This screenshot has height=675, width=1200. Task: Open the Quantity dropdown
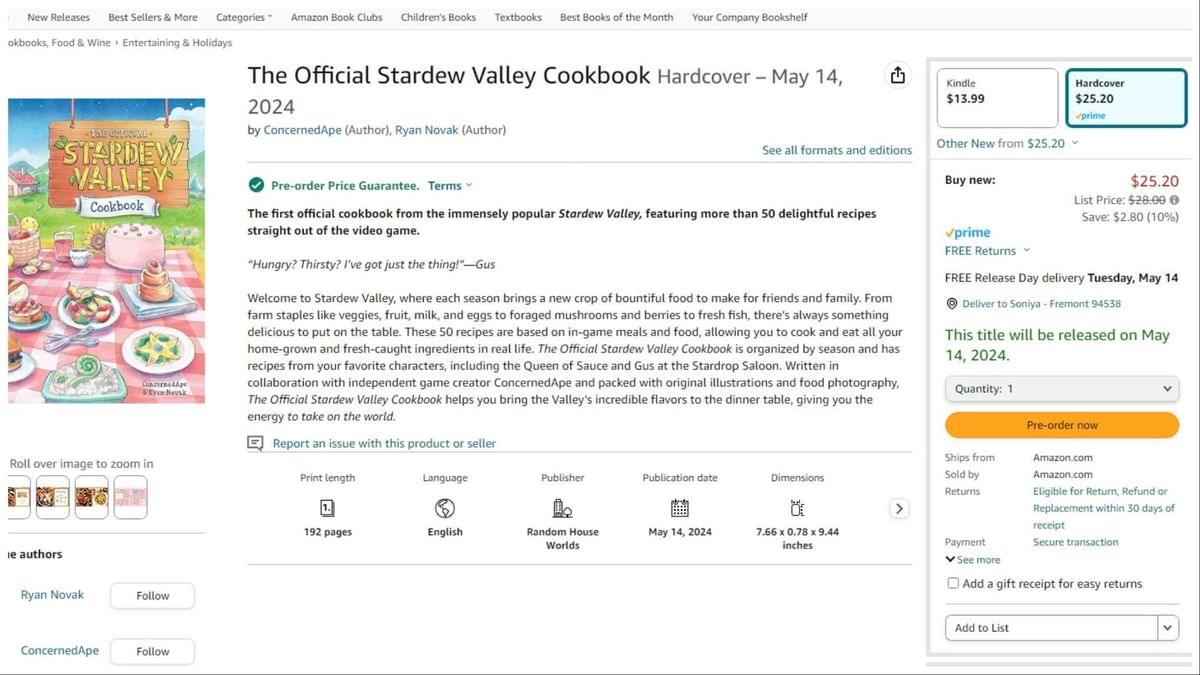click(1061, 388)
